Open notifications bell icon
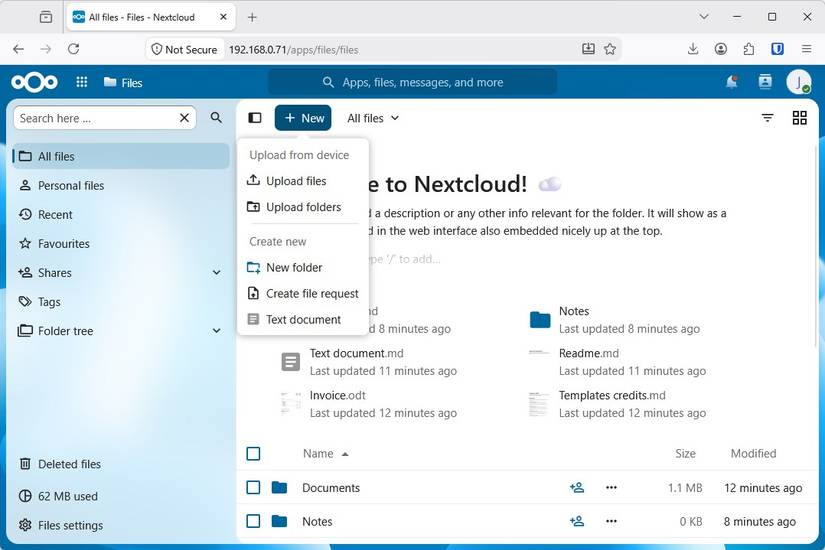Screen dimensions: 825x550 [731, 82]
